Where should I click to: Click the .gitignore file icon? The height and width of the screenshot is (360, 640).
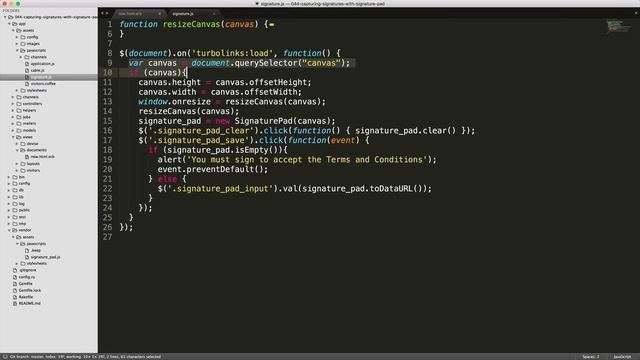pyautogui.click(x=15, y=270)
